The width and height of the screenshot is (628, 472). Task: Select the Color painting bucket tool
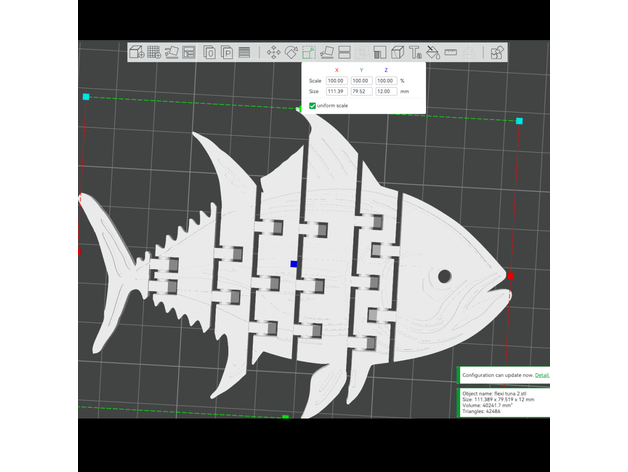coord(434,52)
